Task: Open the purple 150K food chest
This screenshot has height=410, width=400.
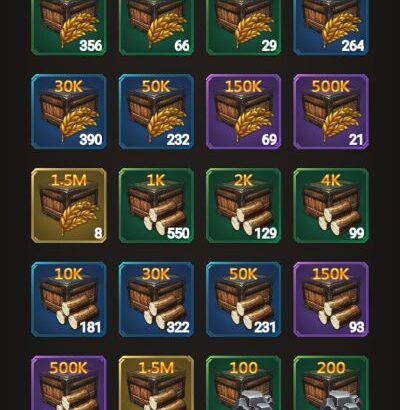Action: tap(244, 112)
